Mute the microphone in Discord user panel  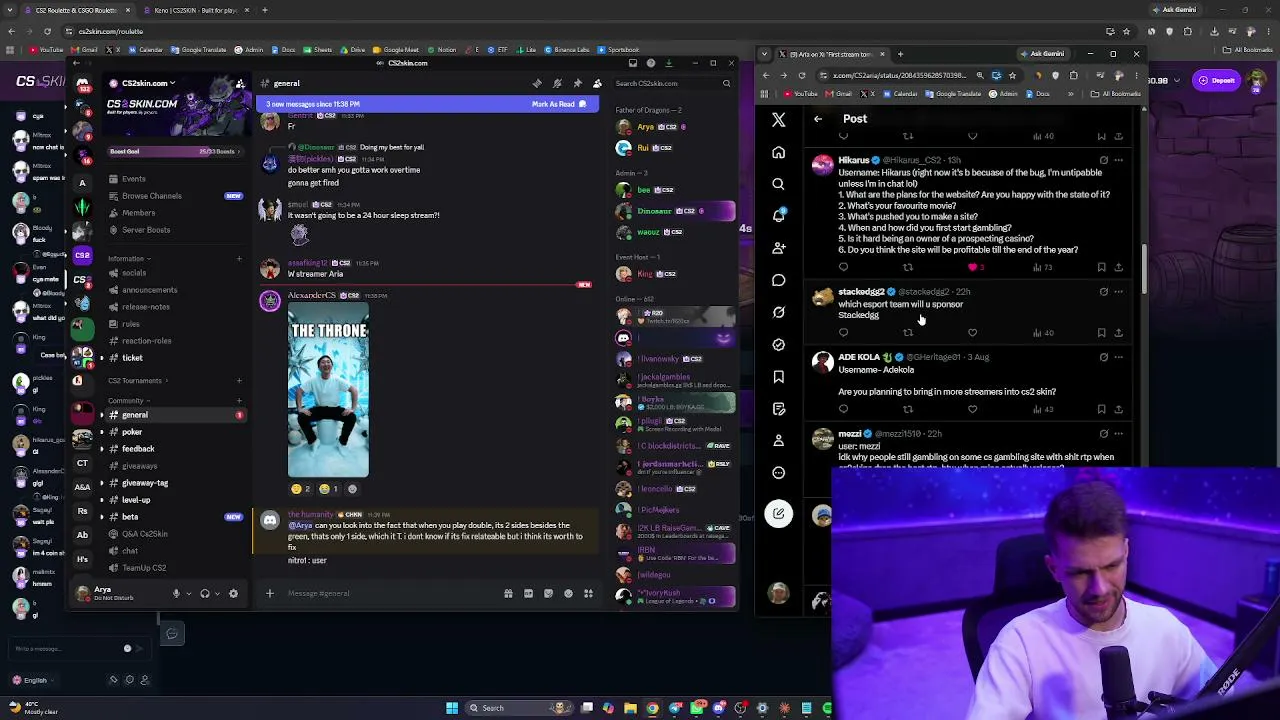click(x=176, y=593)
